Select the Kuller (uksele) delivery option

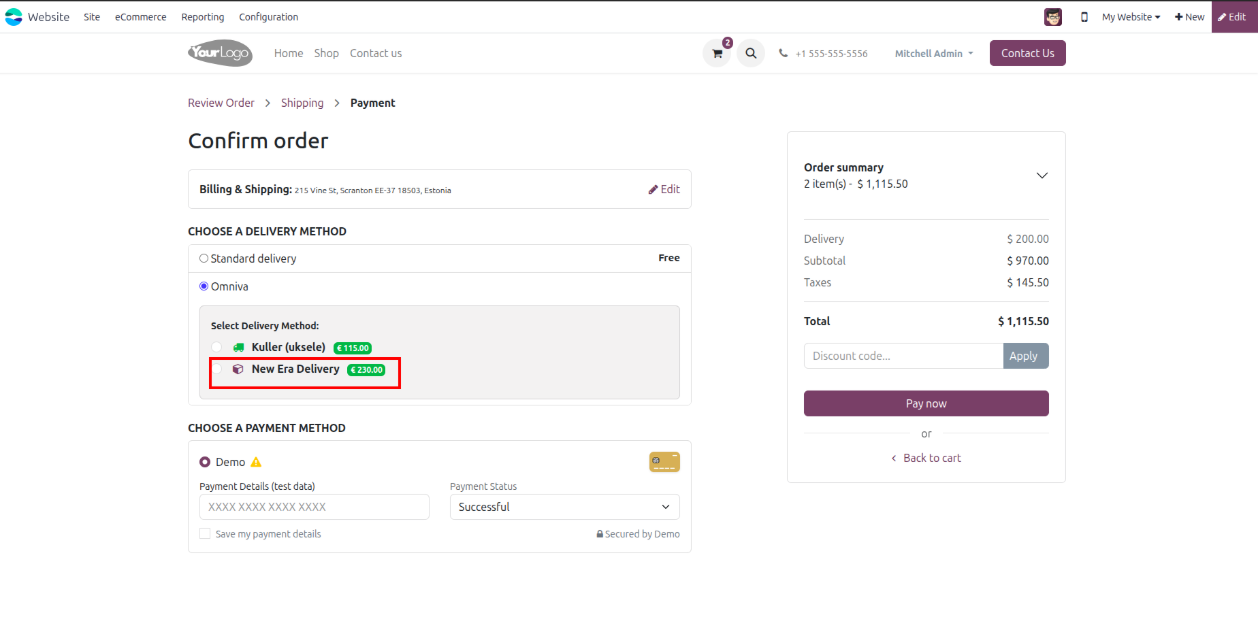coord(217,347)
